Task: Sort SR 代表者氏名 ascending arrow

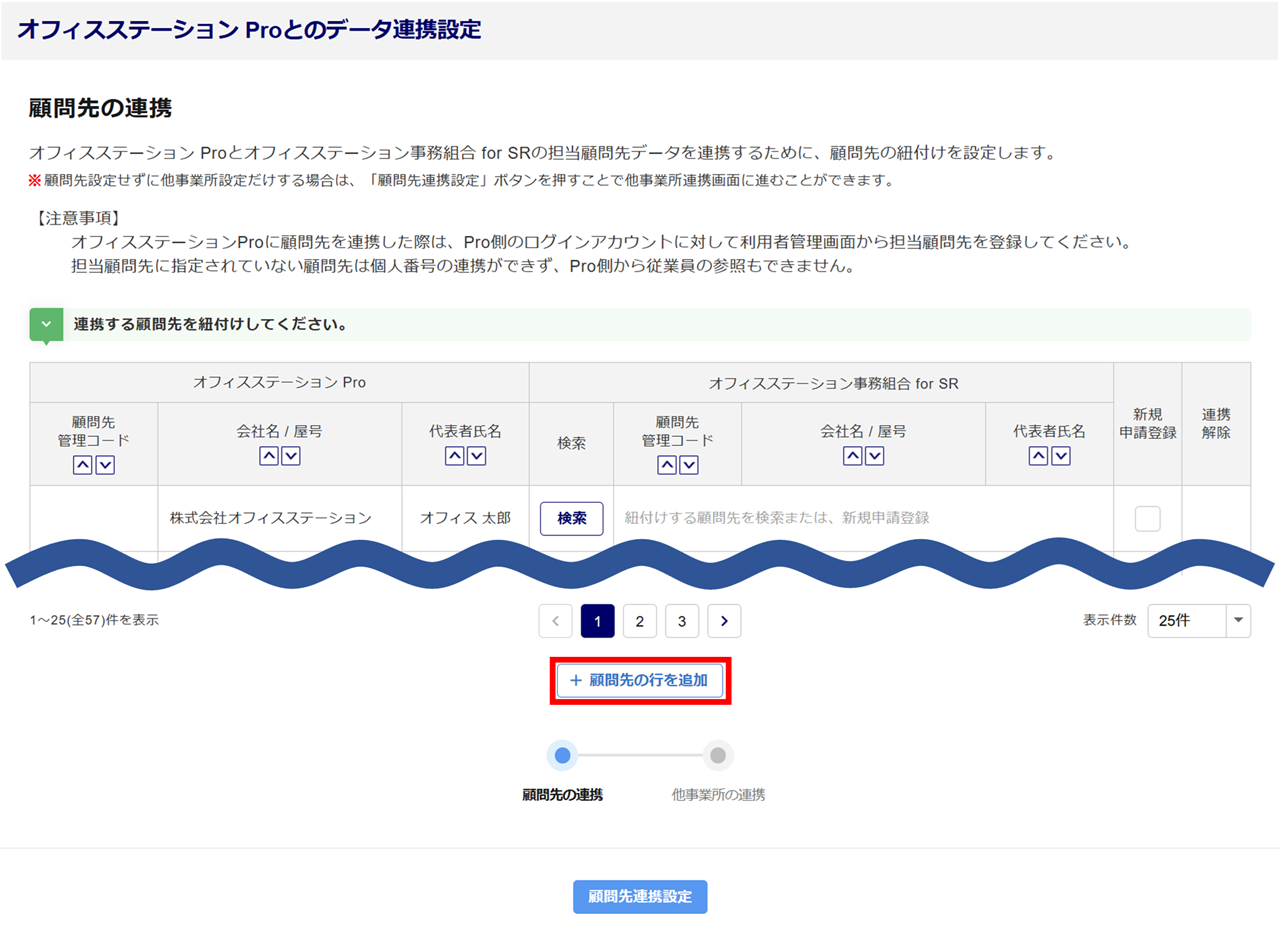Action: click(1038, 456)
